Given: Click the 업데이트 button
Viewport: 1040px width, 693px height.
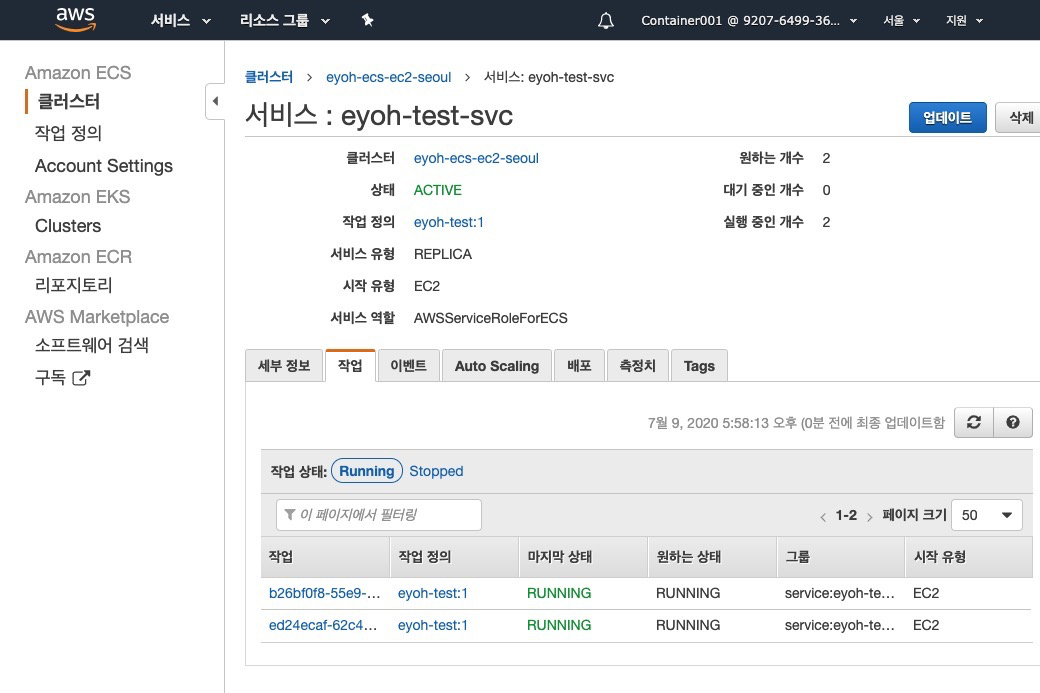Looking at the screenshot, I should pos(947,117).
